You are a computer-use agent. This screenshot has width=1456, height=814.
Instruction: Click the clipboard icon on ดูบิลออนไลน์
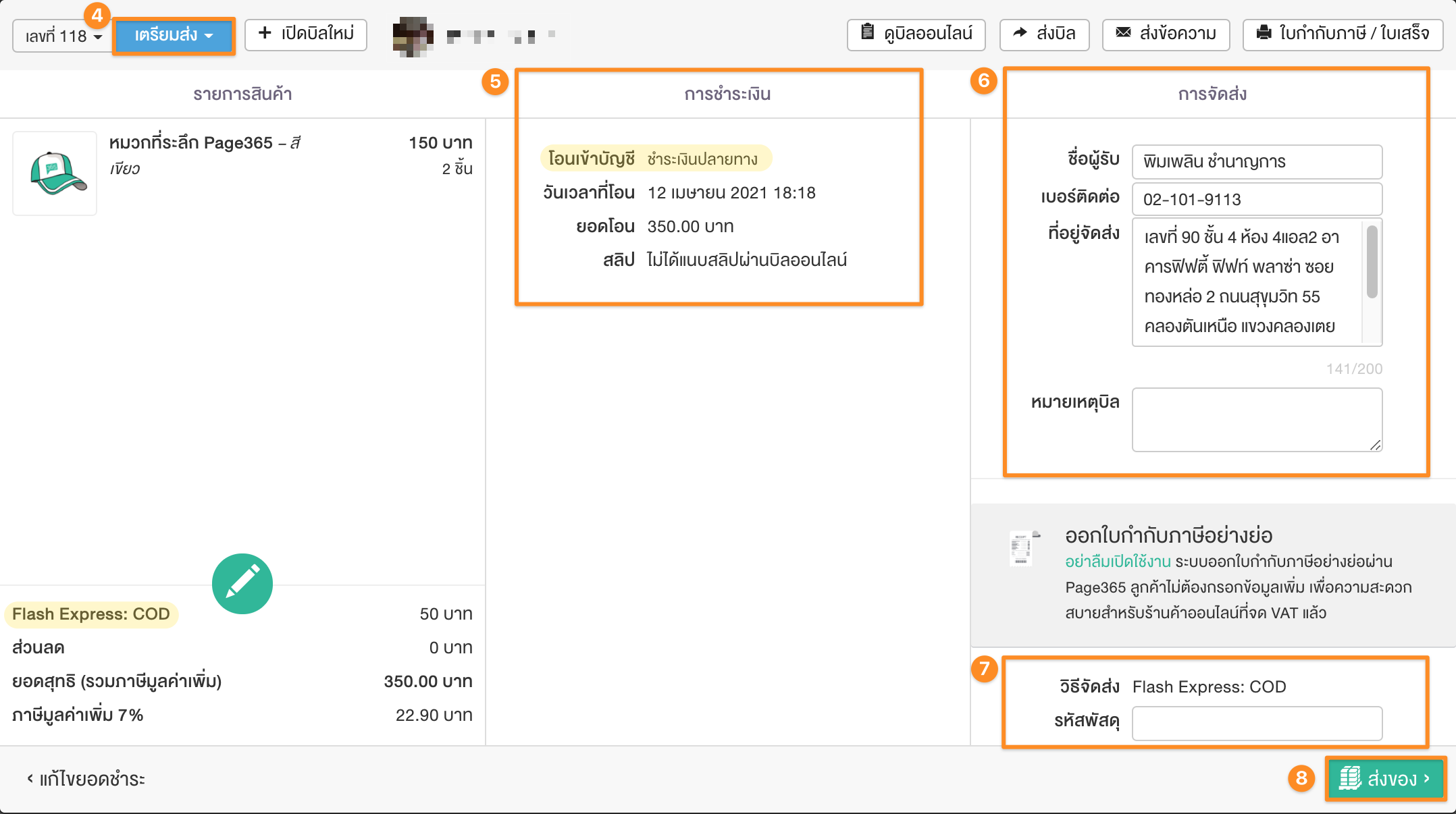coord(868,32)
